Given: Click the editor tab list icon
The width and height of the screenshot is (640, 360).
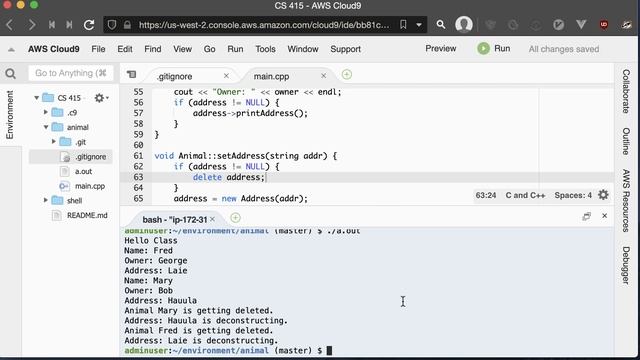Looking at the screenshot, I should coord(131,74).
